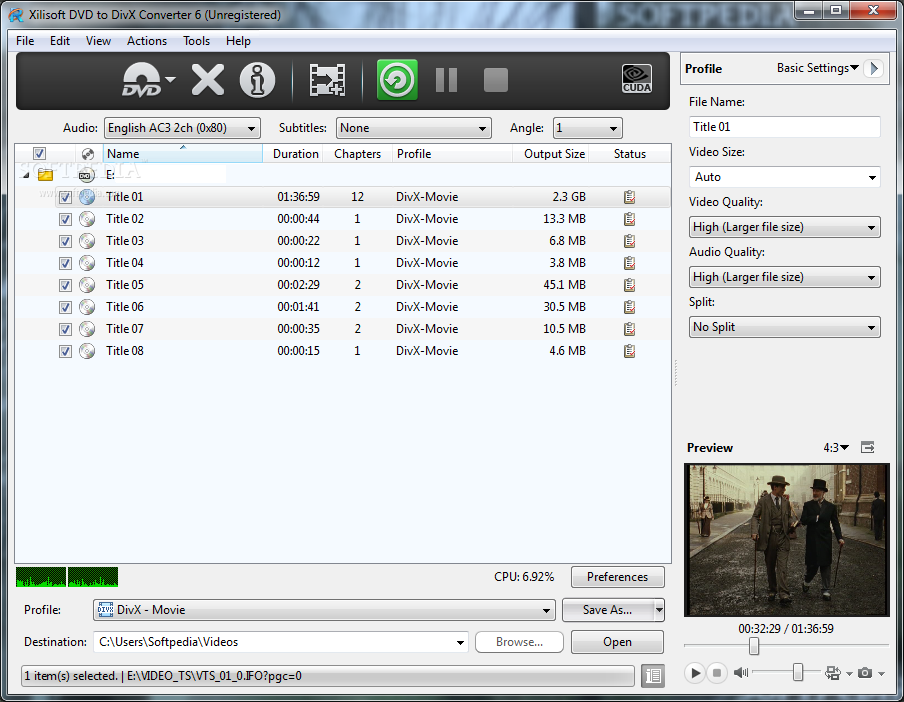Click the disc icon of Title 01

tap(87, 197)
